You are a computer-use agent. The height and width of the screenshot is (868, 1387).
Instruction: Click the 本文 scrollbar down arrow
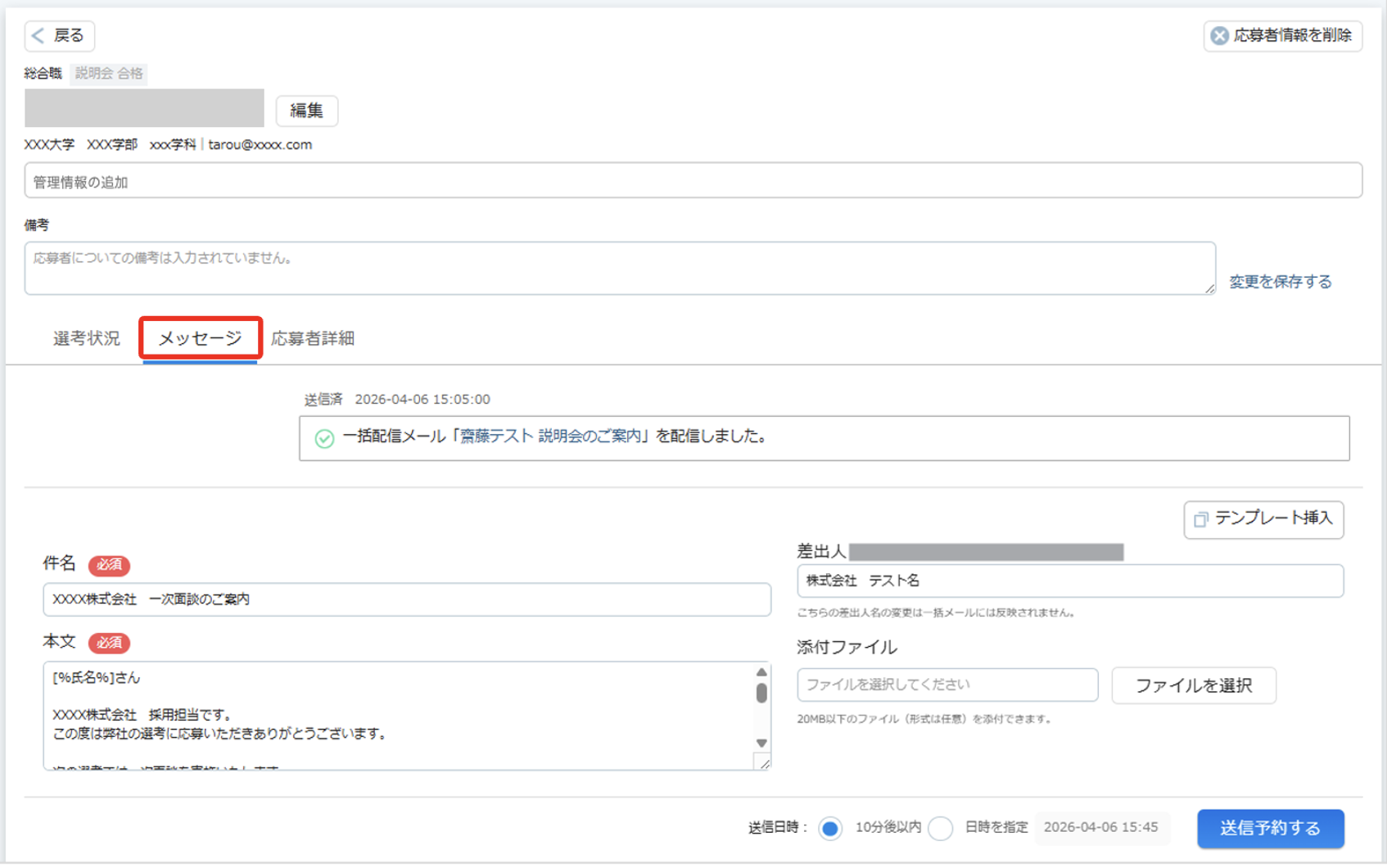click(761, 744)
